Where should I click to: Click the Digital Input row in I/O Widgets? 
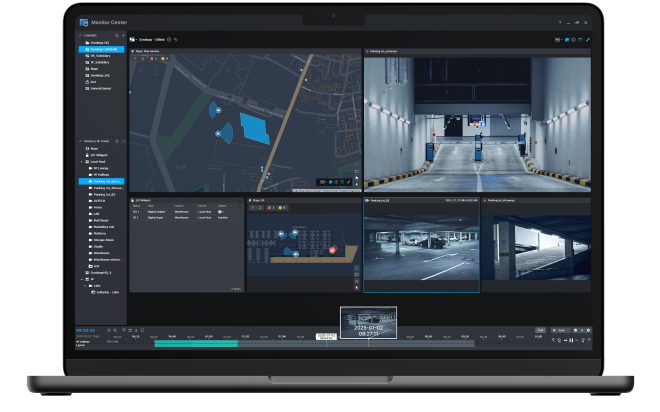click(x=186, y=218)
